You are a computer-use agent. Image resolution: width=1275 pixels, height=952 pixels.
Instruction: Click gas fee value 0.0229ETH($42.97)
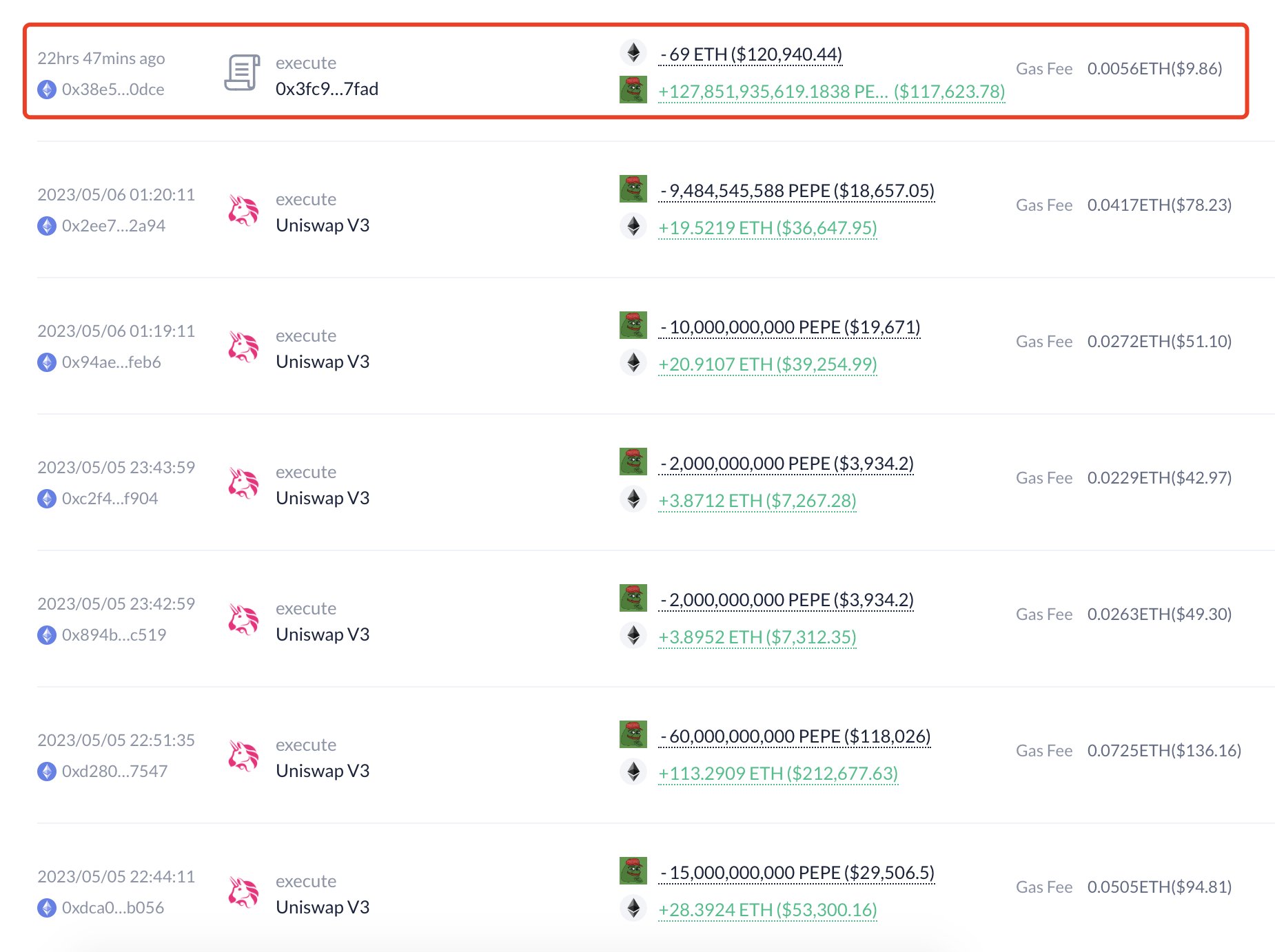[x=1160, y=477]
